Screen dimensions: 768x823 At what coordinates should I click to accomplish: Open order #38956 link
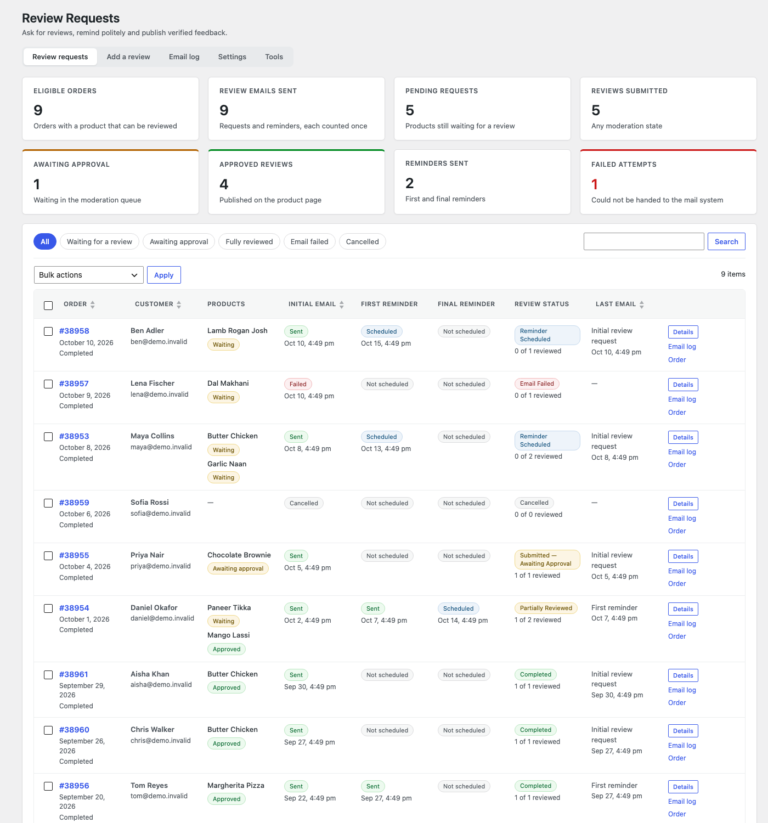pos(74,786)
